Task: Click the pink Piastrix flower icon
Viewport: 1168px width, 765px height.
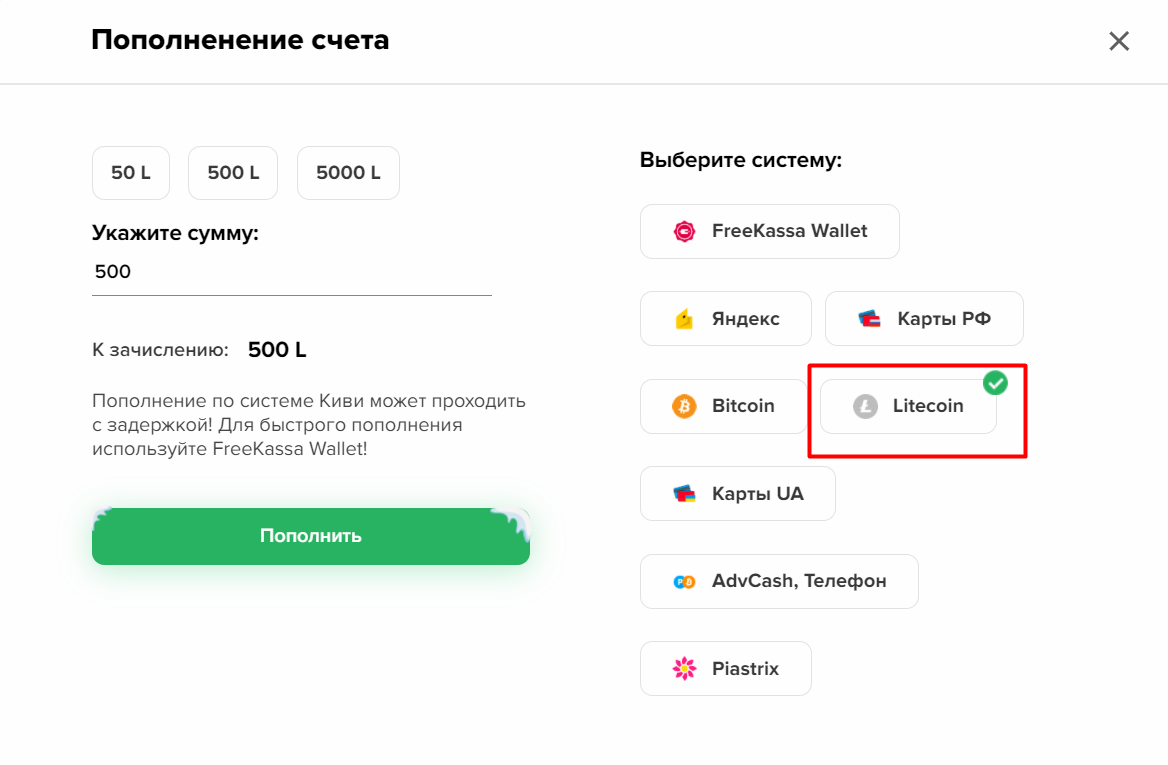Action: coord(684,668)
